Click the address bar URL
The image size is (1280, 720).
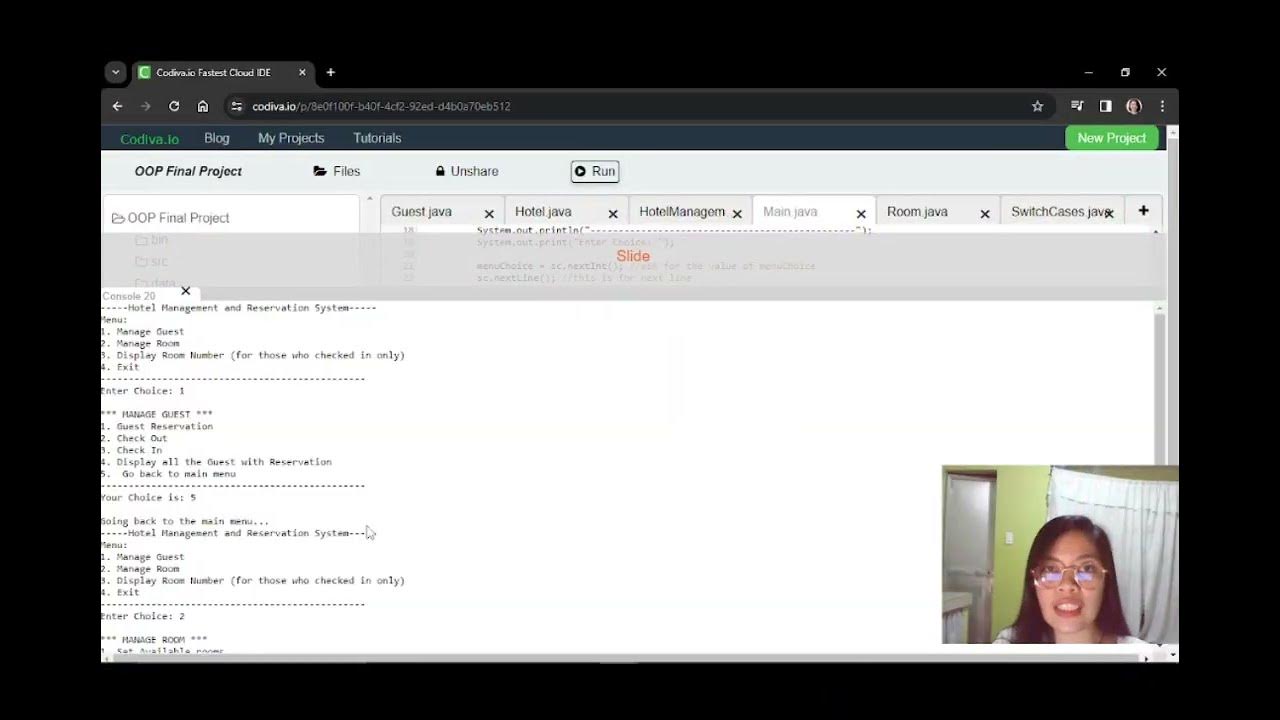coord(381,106)
